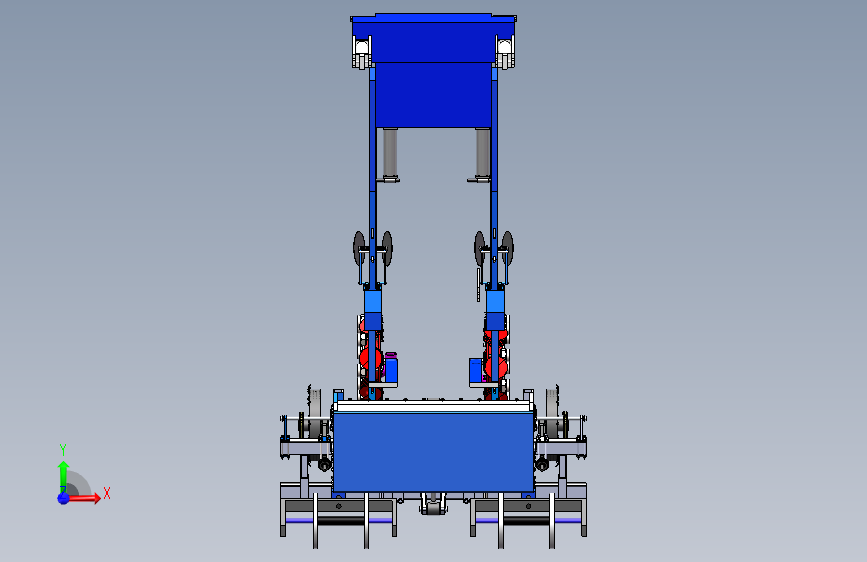Select the center hitch below blue box

click(x=434, y=503)
